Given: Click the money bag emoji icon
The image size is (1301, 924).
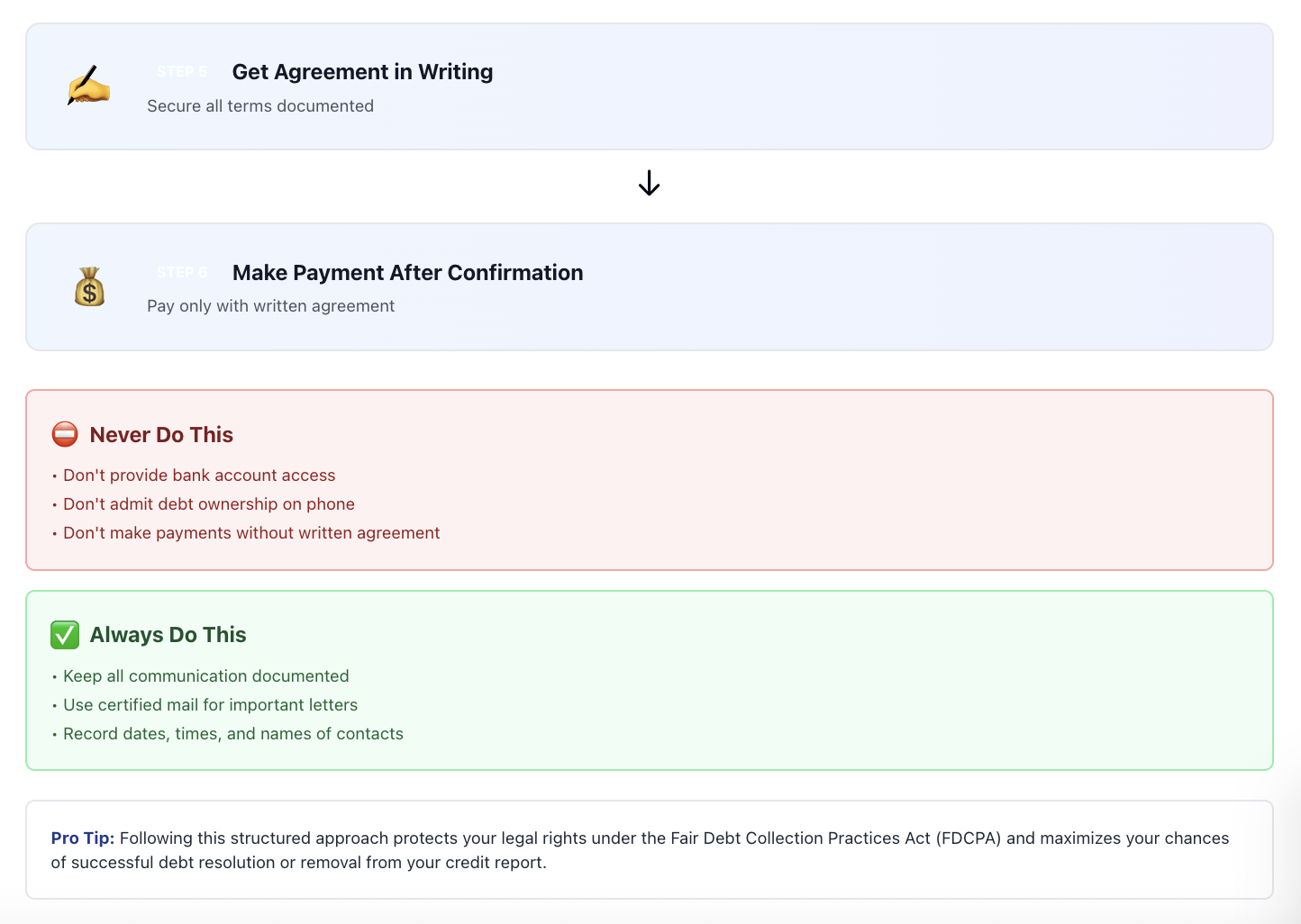Looking at the screenshot, I should 89,286.
